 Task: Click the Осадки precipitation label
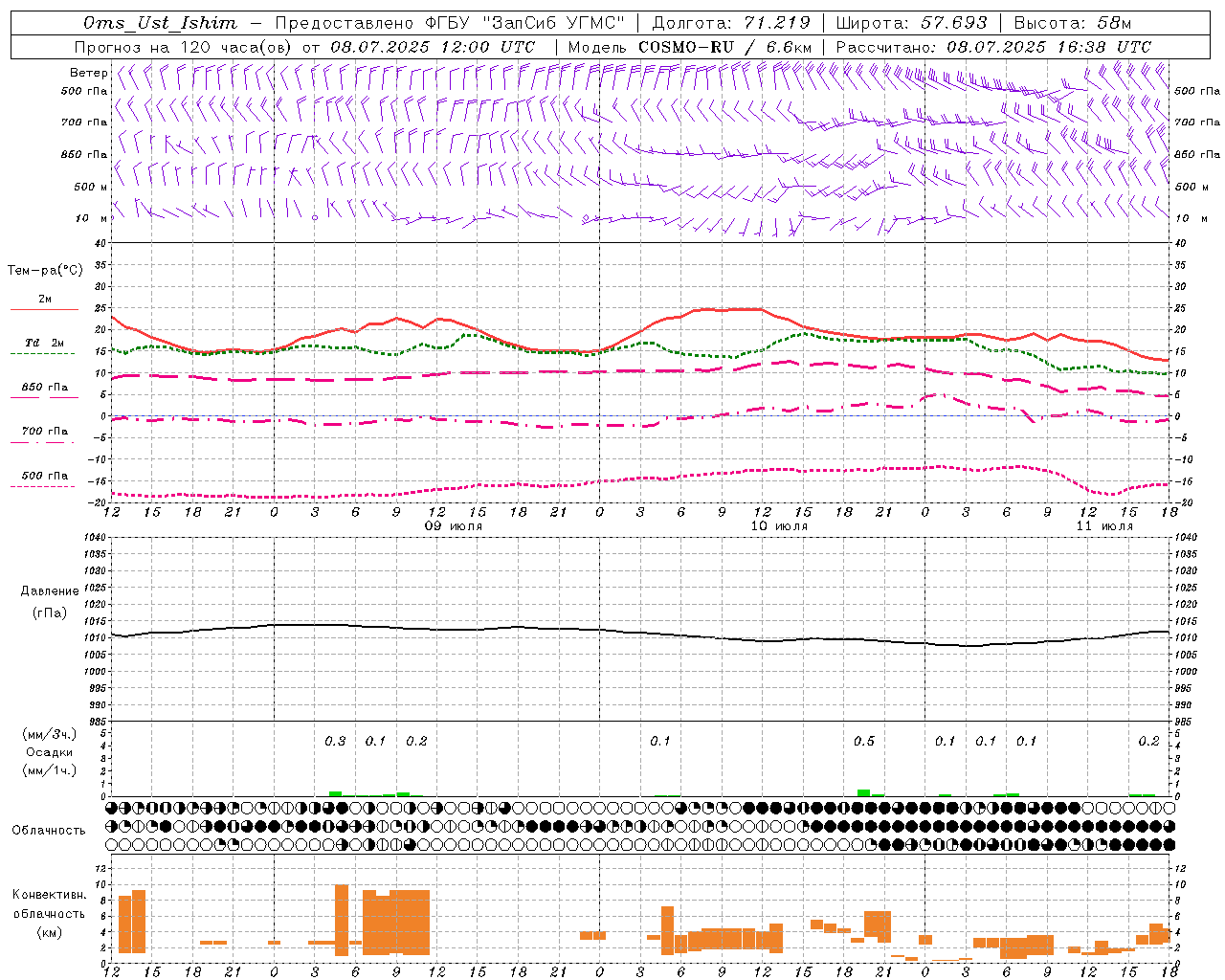(50, 752)
